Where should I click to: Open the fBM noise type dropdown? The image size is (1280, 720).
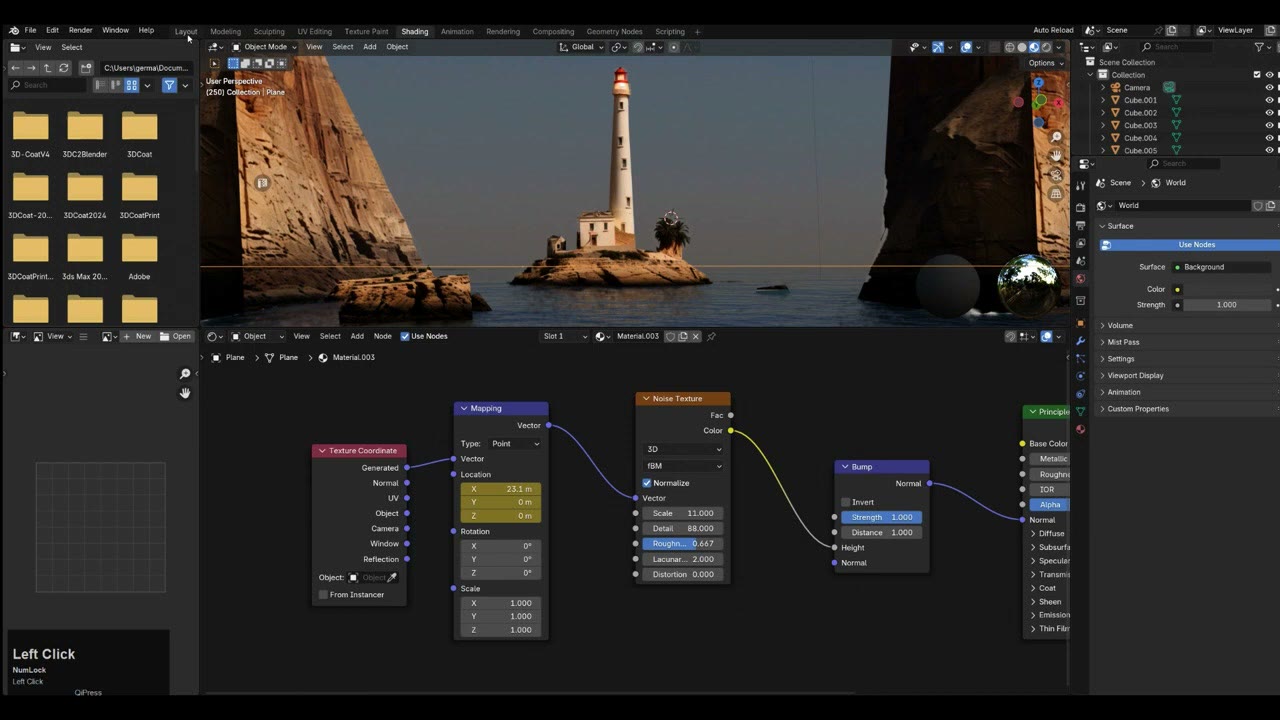coord(683,465)
